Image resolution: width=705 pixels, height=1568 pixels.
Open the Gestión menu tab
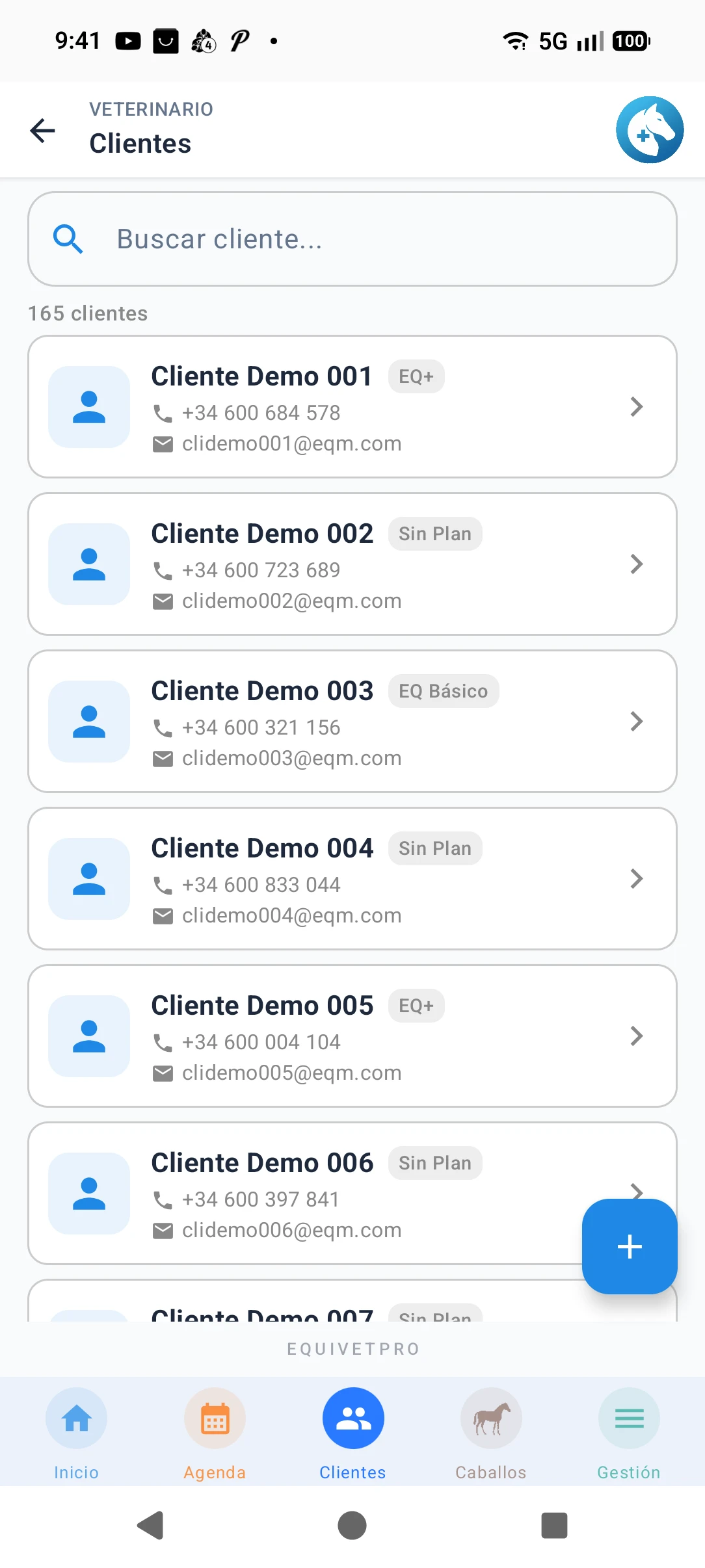click(628, 1430)
